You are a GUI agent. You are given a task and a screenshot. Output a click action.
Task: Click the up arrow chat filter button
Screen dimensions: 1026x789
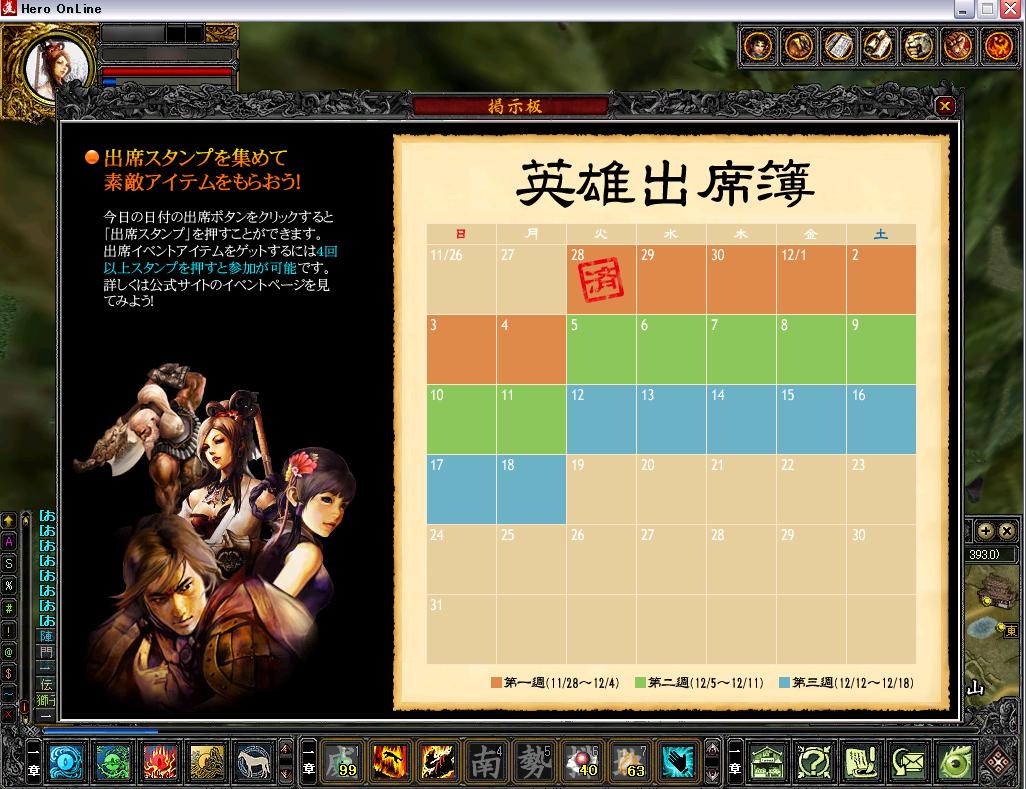(x=9, y=521)
